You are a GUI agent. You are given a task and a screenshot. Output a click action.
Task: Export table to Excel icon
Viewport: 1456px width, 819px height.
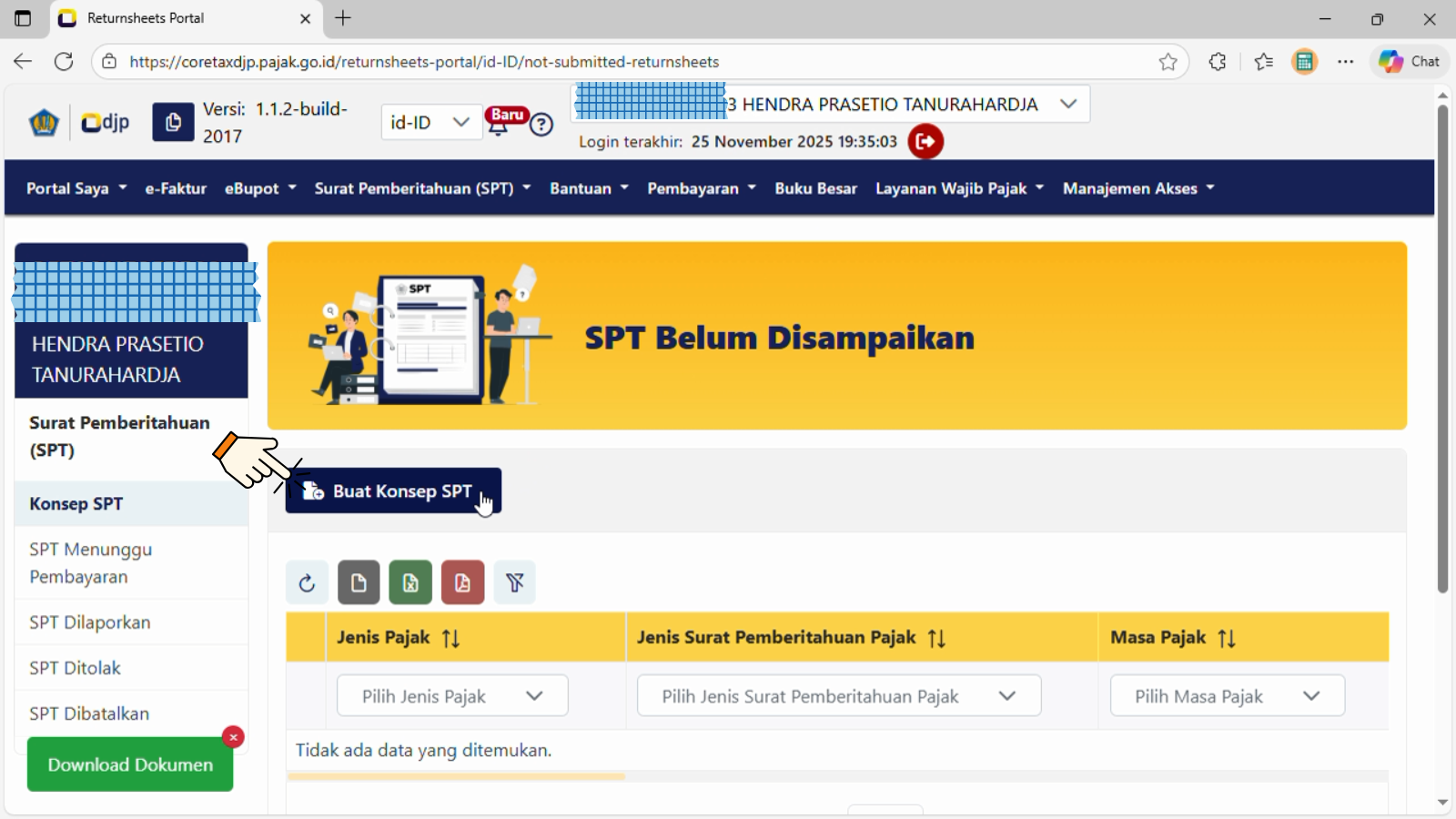pyautogui.click(x=410, y=583)
